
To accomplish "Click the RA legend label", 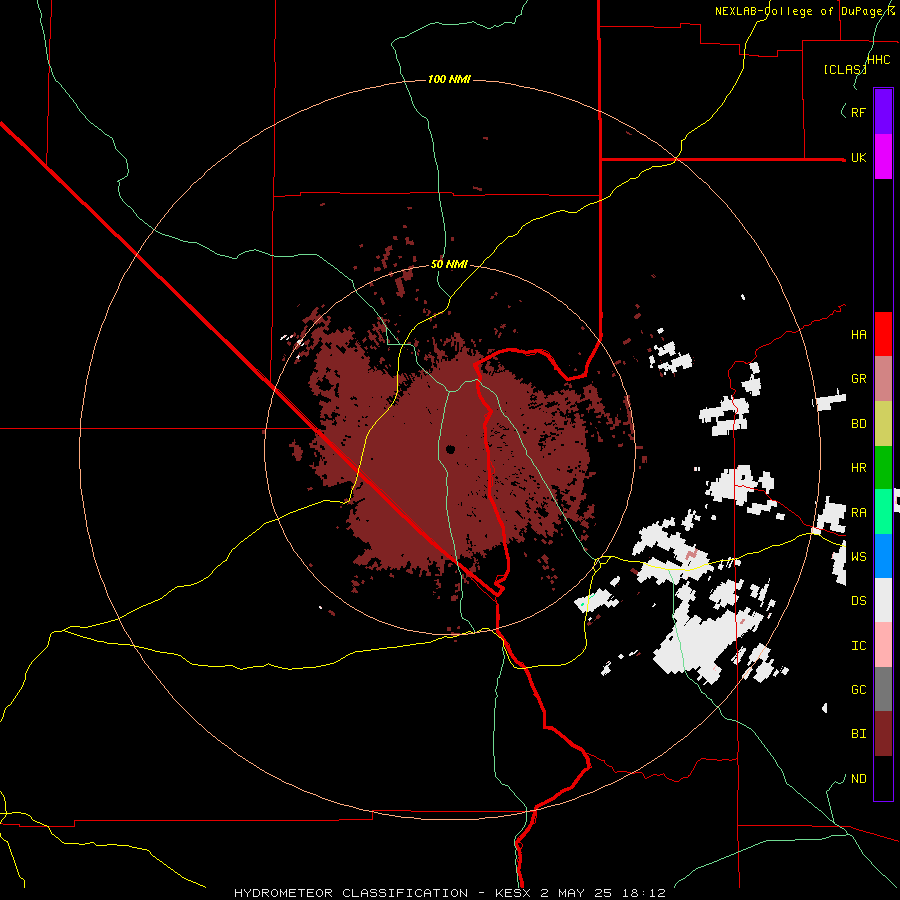I will point(858,513).
